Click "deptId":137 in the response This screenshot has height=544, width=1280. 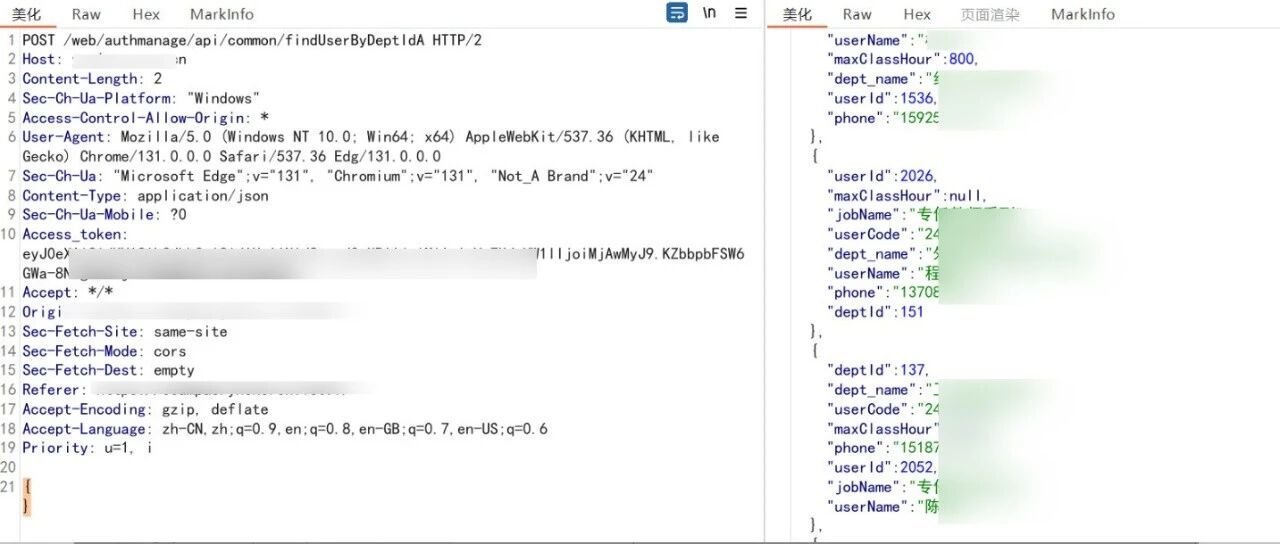pos(878,371)
